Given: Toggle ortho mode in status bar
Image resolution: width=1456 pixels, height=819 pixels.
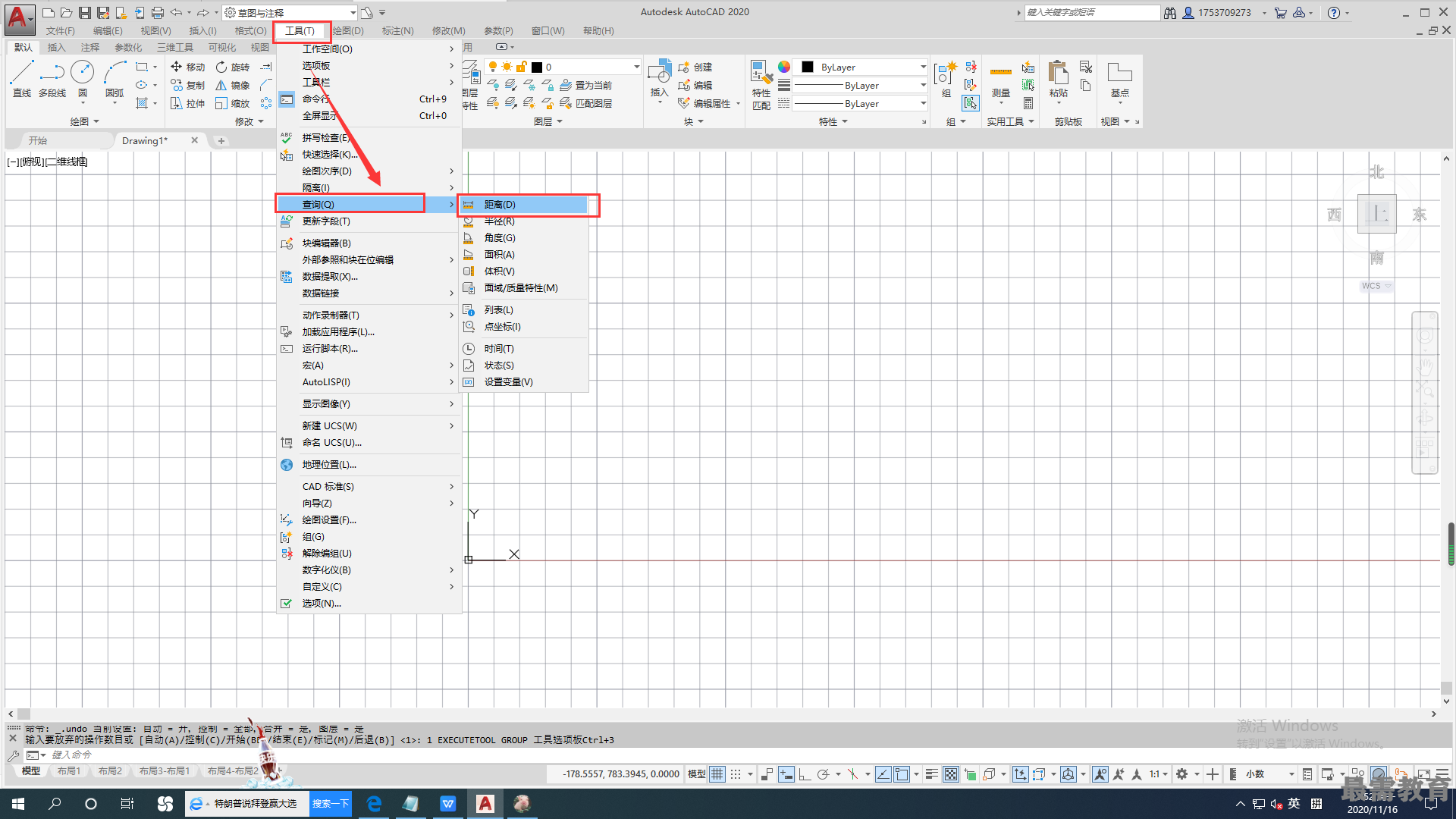Looking at the screenshot, I should tap(805, 773).
